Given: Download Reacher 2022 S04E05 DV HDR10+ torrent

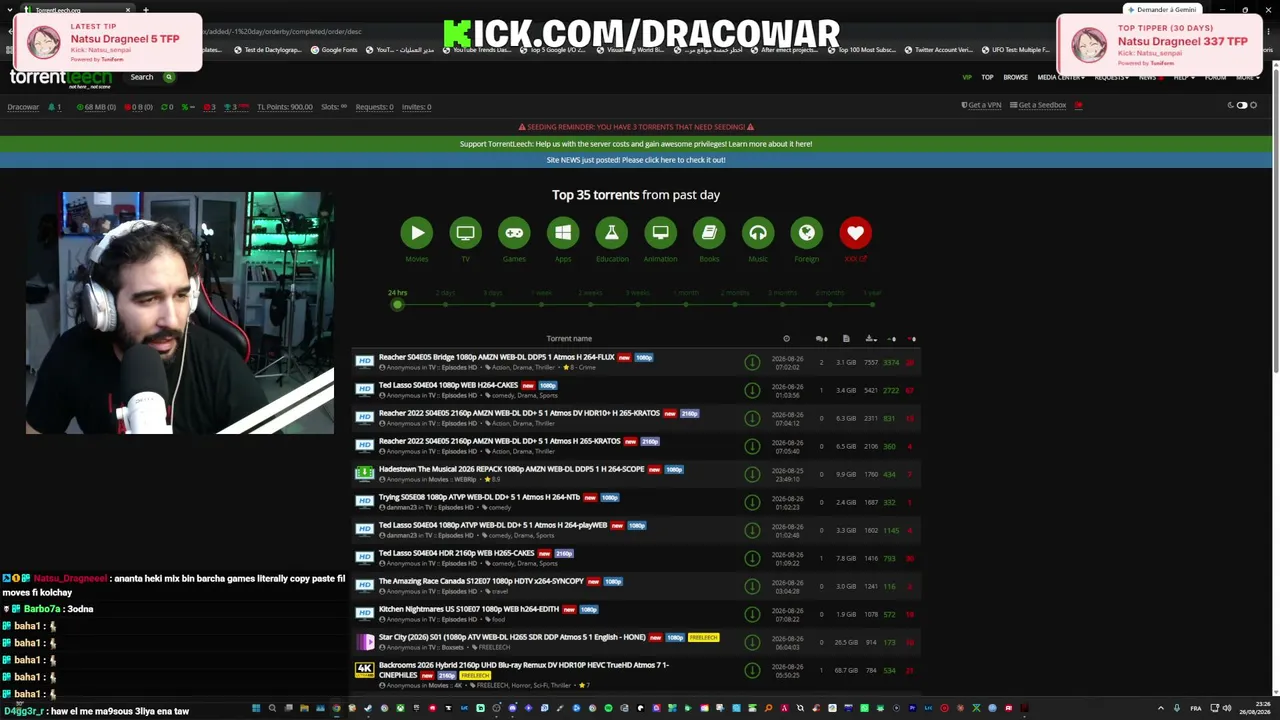Looking at the screenshot, I should [x=752, y=418].
